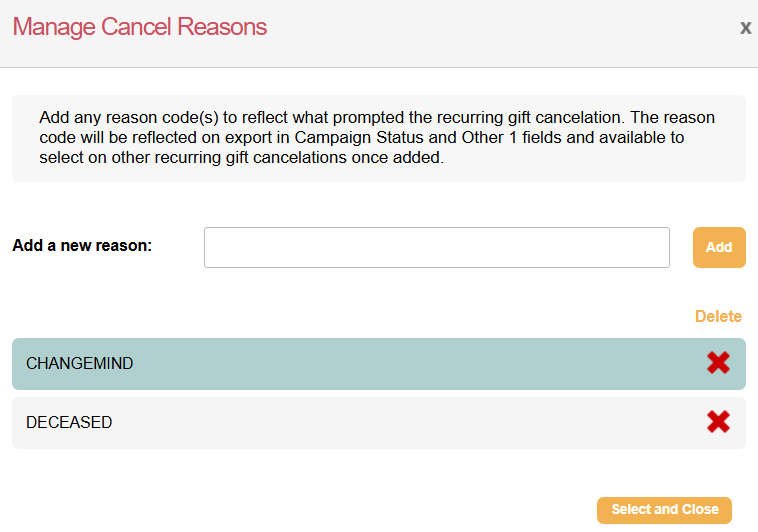Focus the new reason text field
This screenshot has height=532, width=758.
436,247
